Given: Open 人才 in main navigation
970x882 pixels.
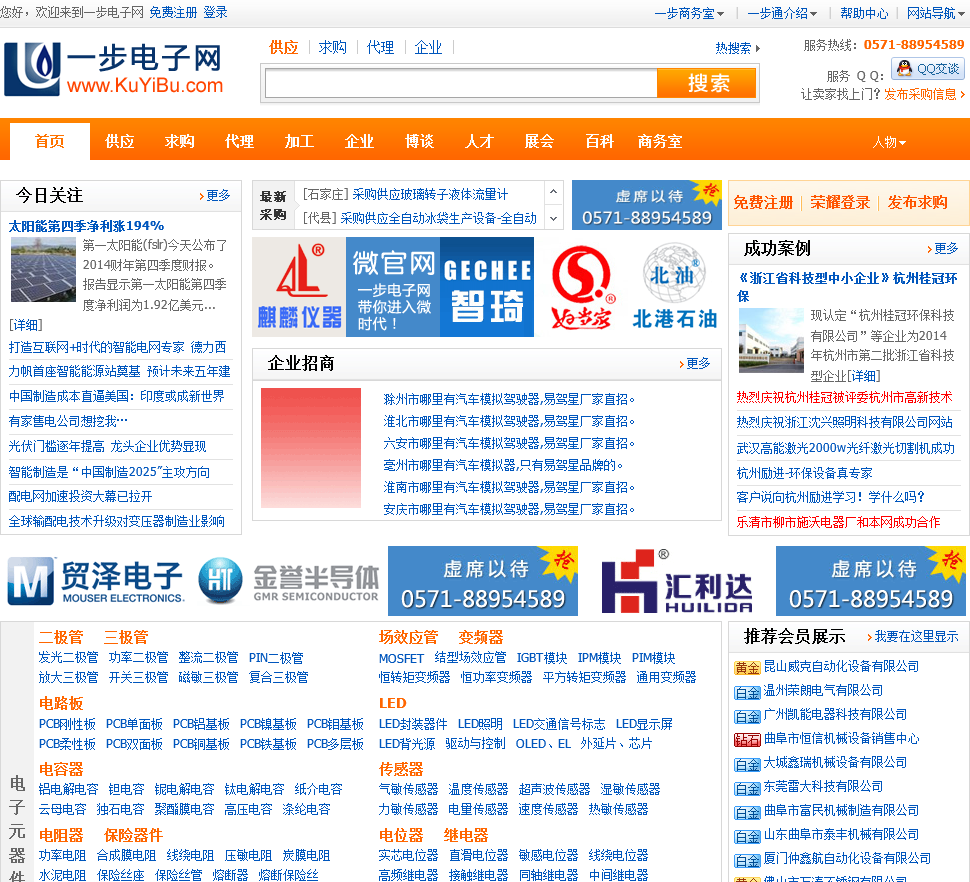Looking at the screenshot, I should [479, 142].
